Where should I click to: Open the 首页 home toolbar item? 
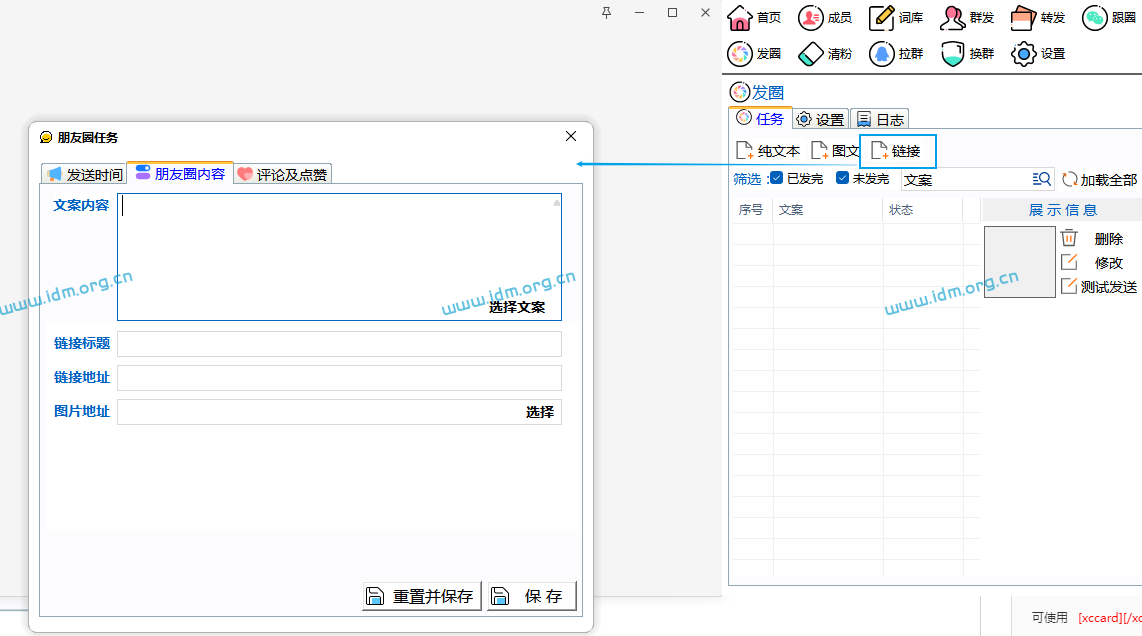pyautogui.click(x=755, y=17)
